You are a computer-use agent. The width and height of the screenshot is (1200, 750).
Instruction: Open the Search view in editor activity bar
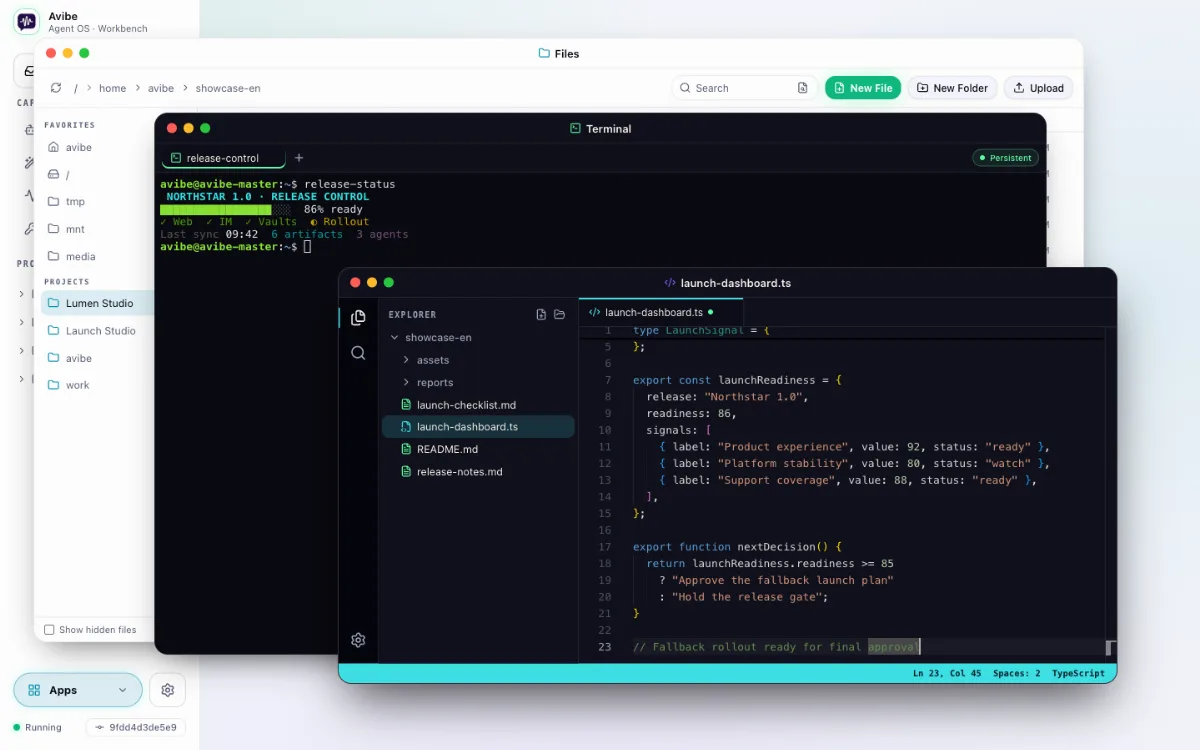click(358, 353)
